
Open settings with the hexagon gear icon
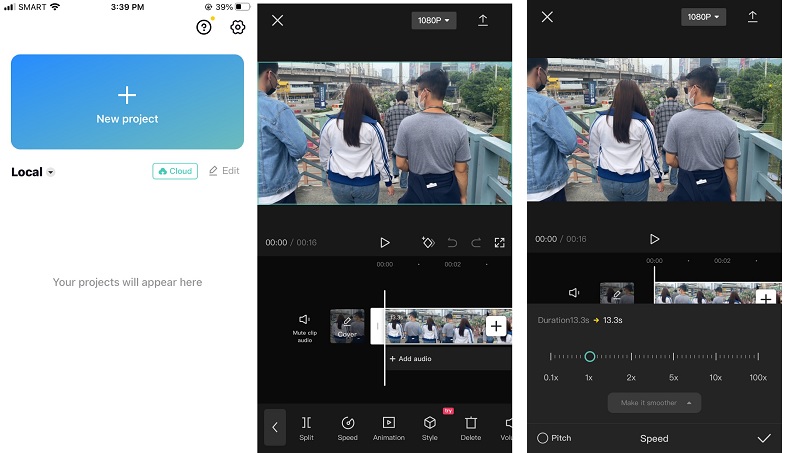tap(237, 27)
